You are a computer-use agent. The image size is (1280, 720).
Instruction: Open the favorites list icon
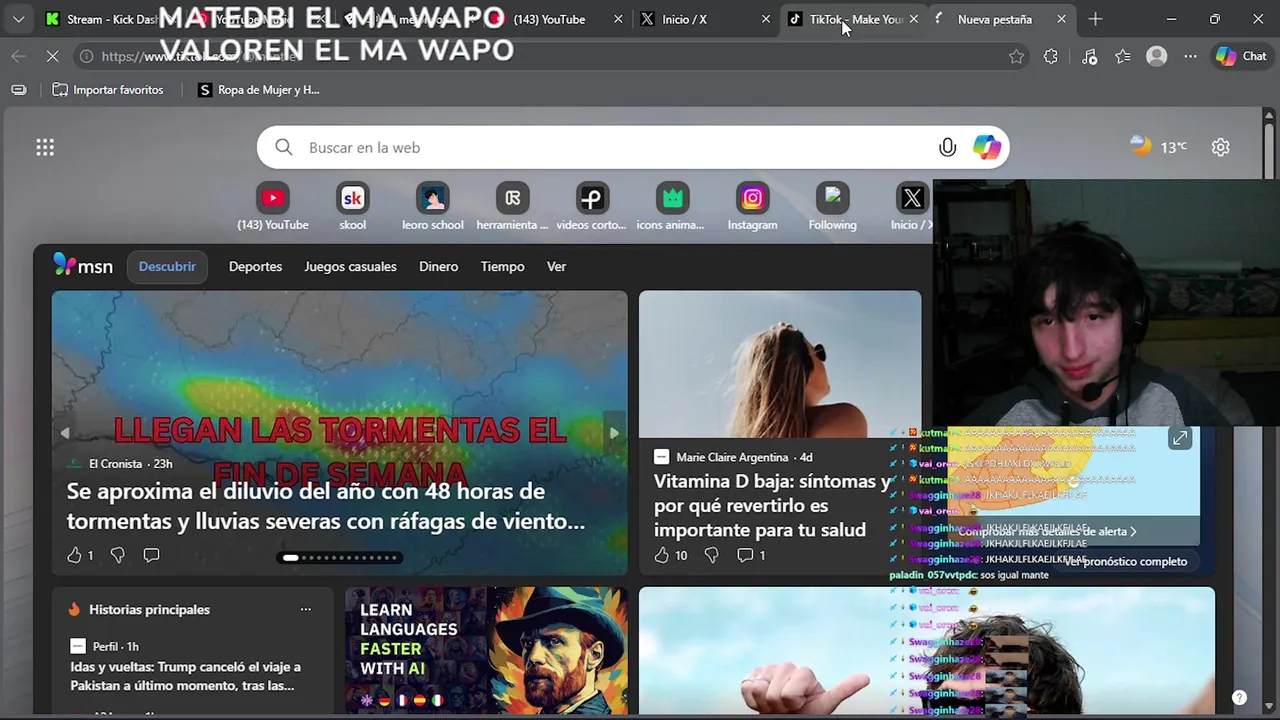[1123, 57]
